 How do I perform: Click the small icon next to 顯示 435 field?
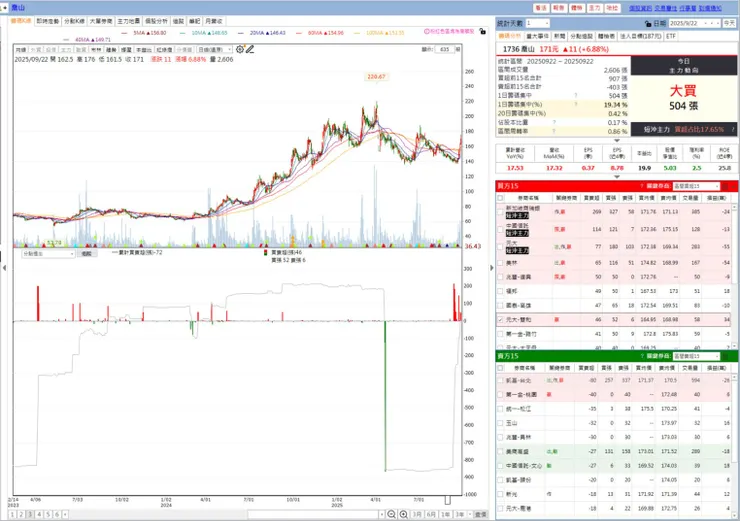[x=457, y=49]
